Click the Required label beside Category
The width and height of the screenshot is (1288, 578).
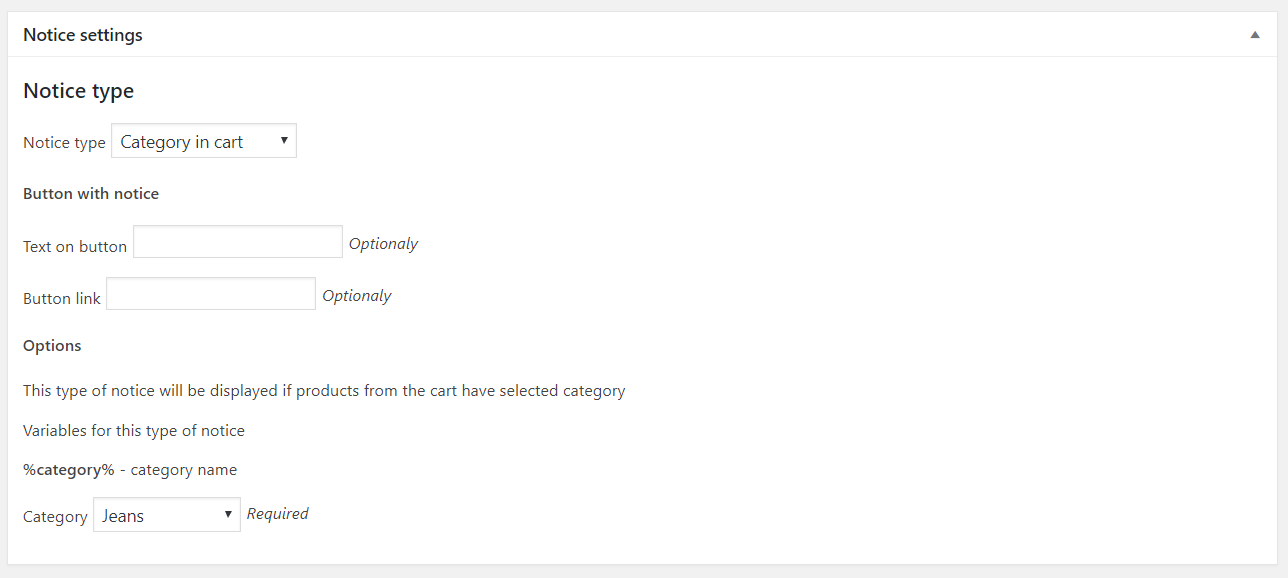click(x=277, y=513)
